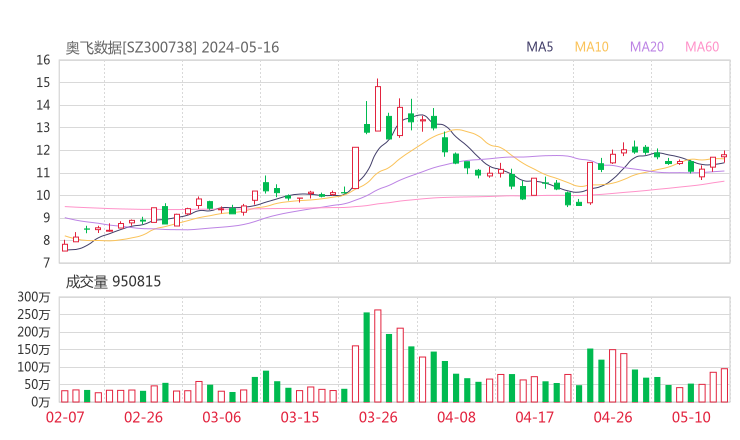
Task: Click the 15 price axis label
Action: pos(43,83)
